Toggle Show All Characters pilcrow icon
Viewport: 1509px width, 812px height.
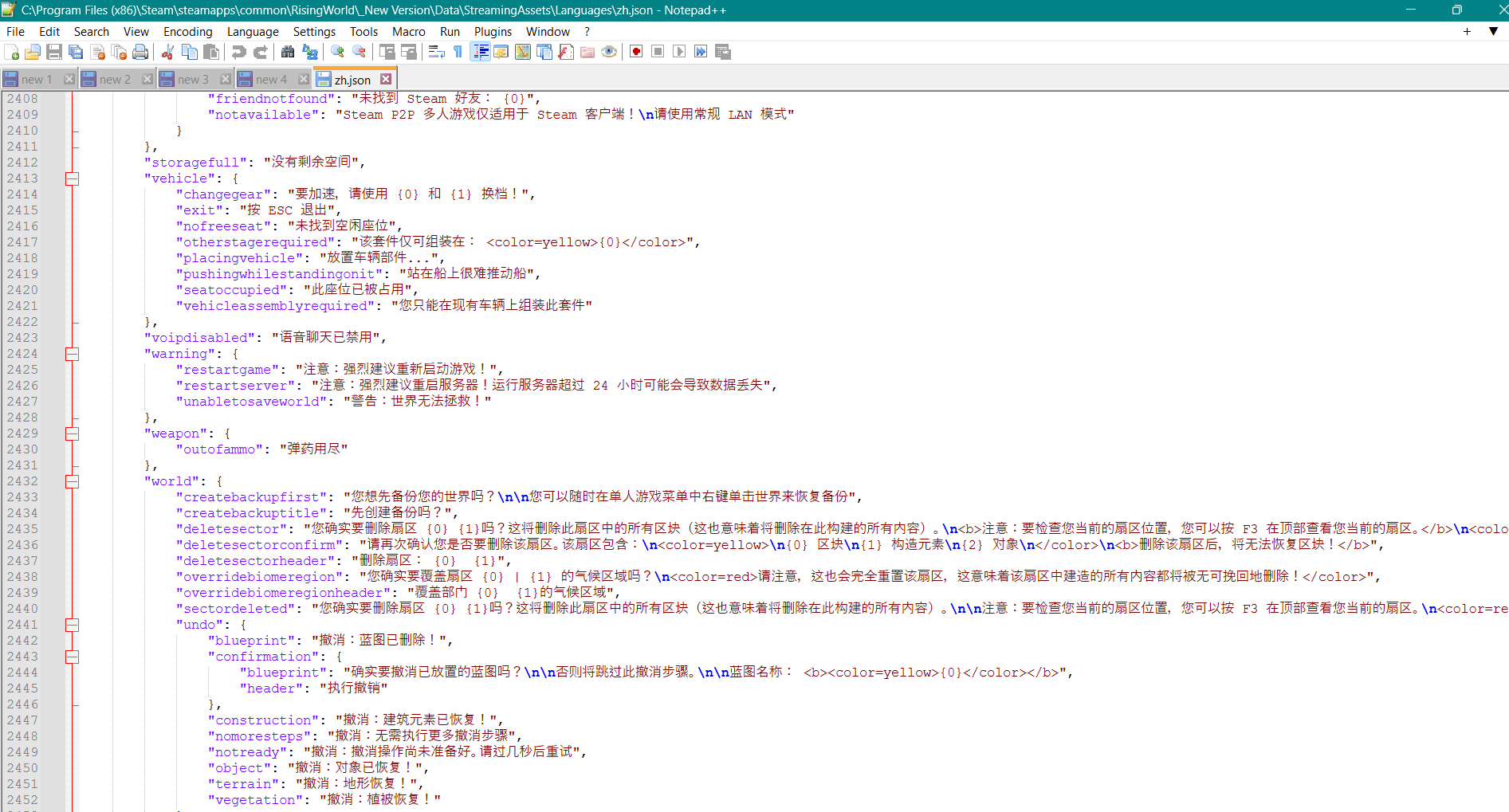point(458,52)
